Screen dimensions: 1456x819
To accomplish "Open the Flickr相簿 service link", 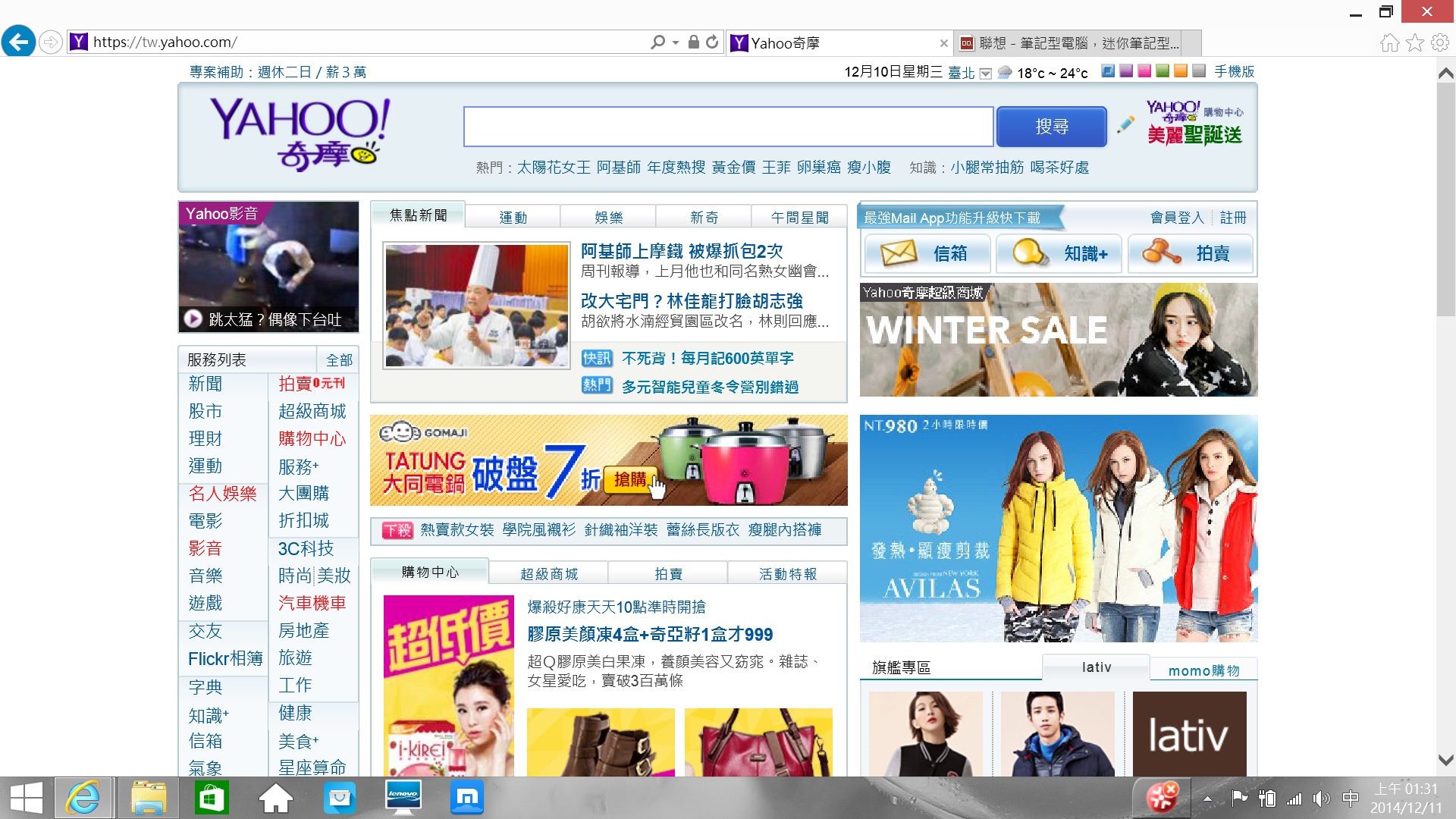I will tap(225, 658).
